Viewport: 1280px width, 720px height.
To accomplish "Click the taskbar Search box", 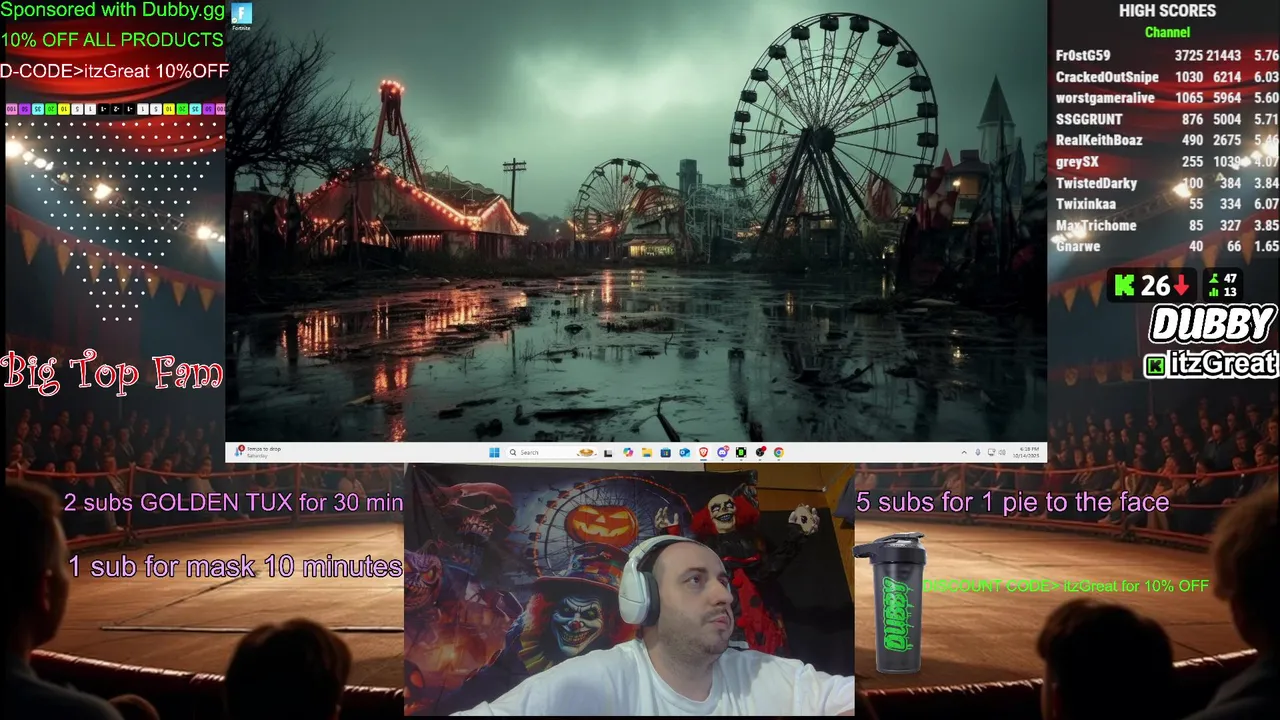I will 552,452.
